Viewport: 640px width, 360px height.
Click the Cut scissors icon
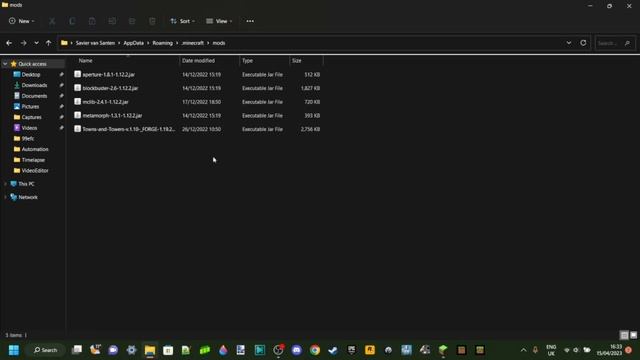[52, 21]
